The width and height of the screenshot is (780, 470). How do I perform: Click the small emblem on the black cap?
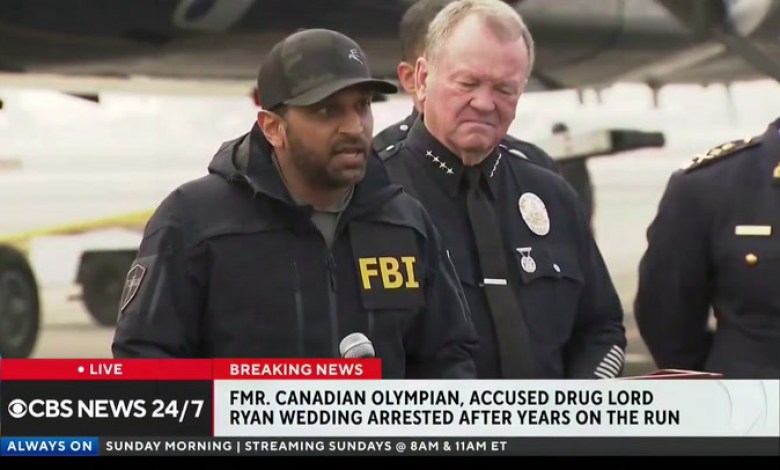coord(356,56)
